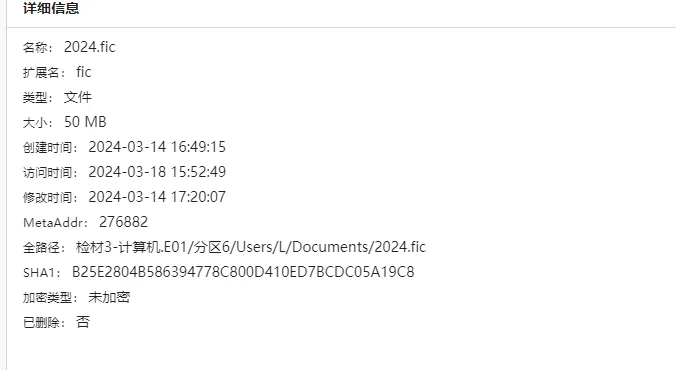Click the MetaAddr label

pos(55,223)
